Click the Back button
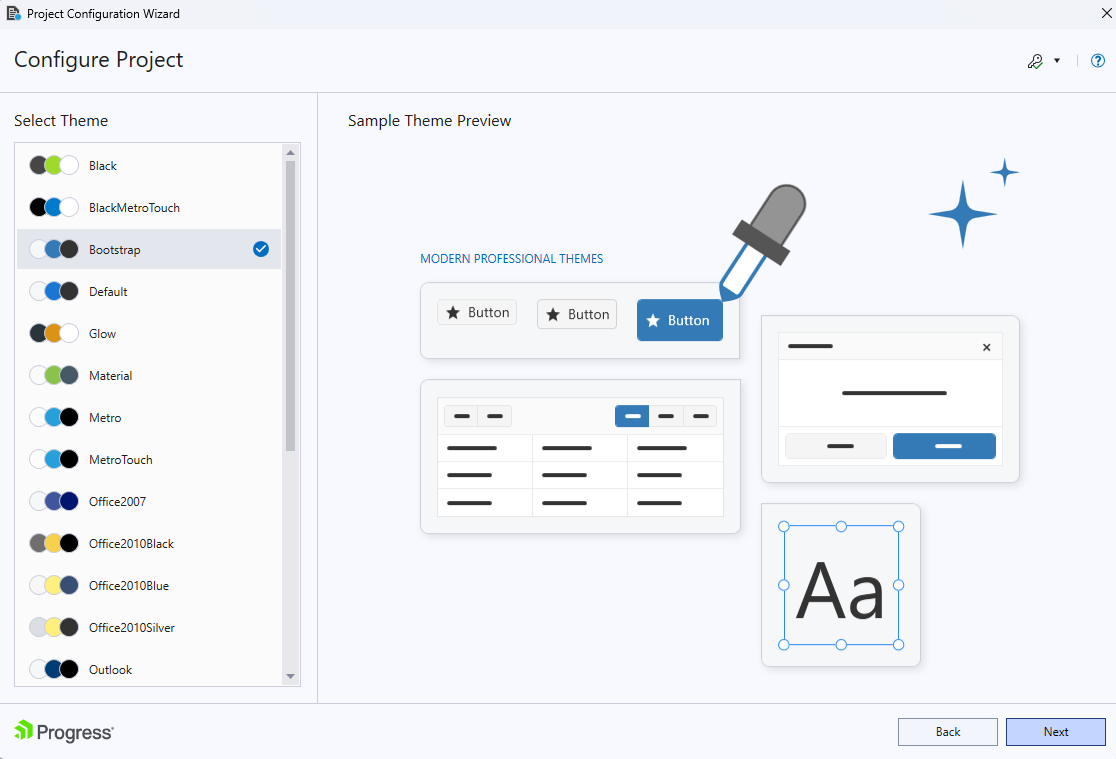The height and width of the screenshot is (759, 1116). 947,731
